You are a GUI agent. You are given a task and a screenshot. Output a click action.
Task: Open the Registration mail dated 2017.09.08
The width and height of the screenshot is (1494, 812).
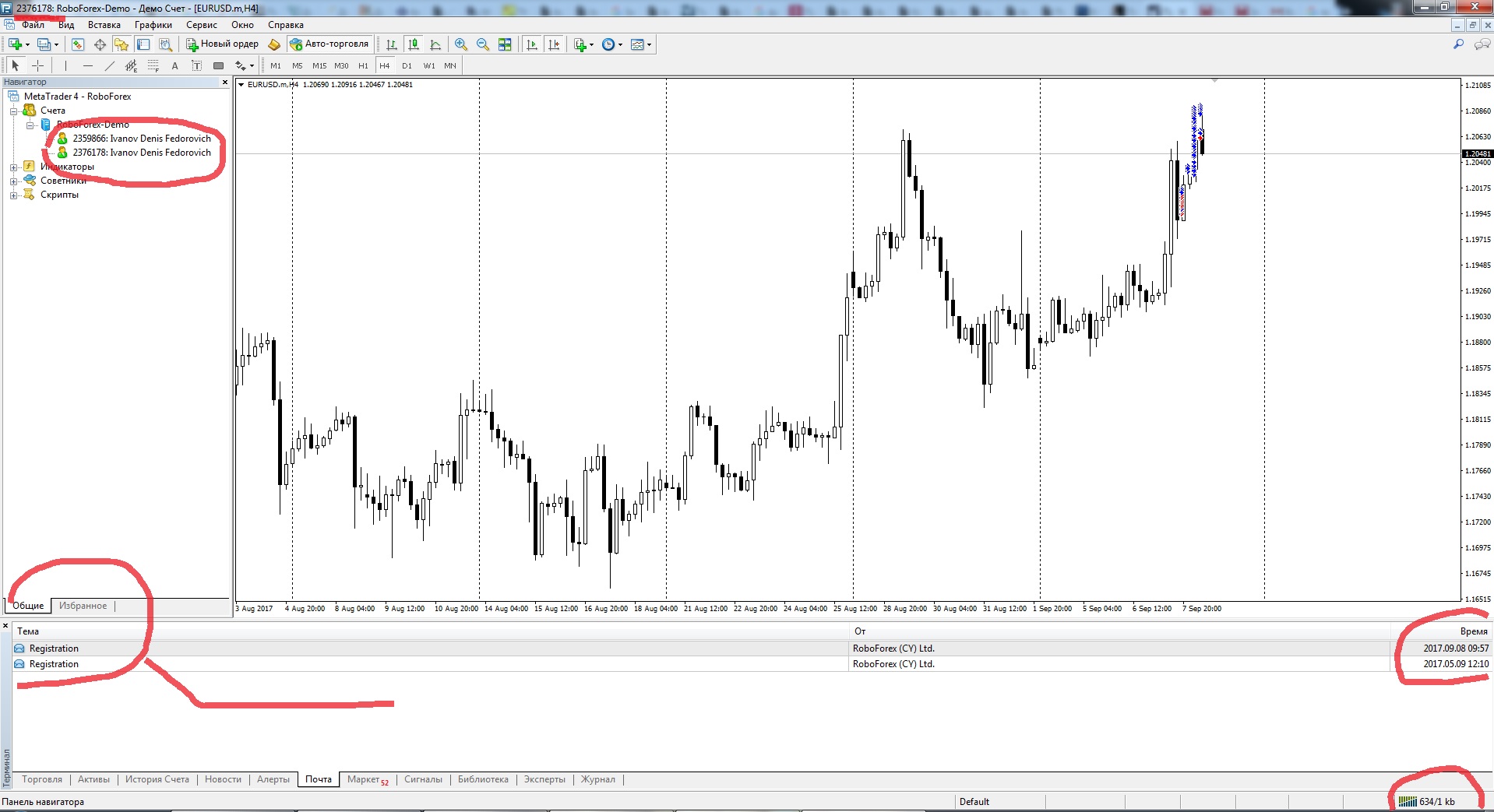tap(752, 649)
